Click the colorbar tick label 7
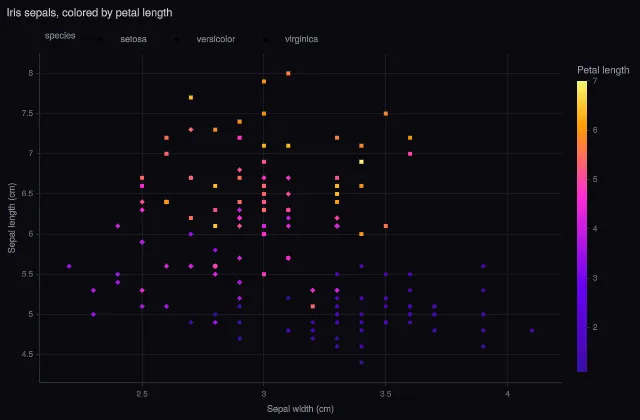 coord(595,80)
